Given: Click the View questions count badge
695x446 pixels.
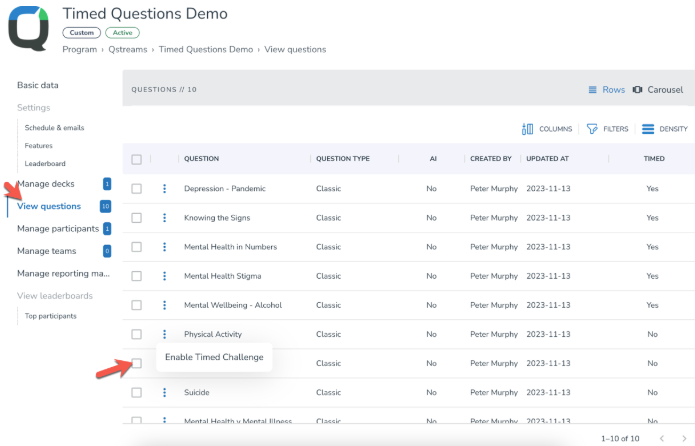Looking at the screenshot, I should coord(105,206).
